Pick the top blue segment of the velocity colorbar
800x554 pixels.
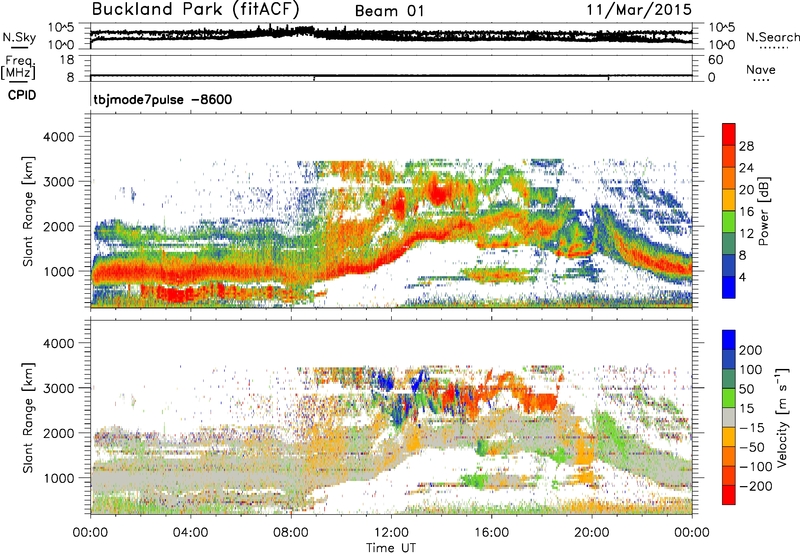pos(729,340)
